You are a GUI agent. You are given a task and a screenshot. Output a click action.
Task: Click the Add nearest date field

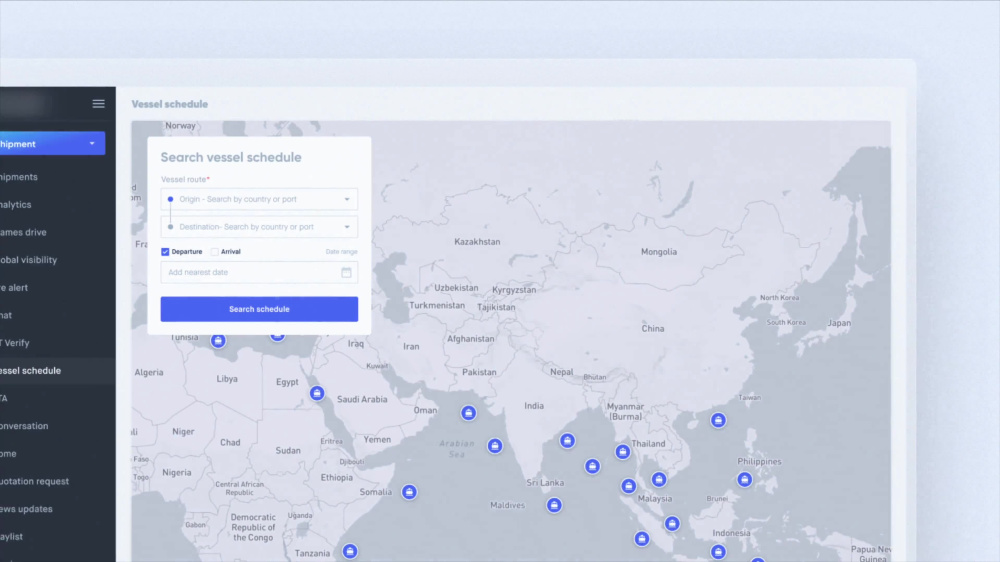(x=259, y=272)
